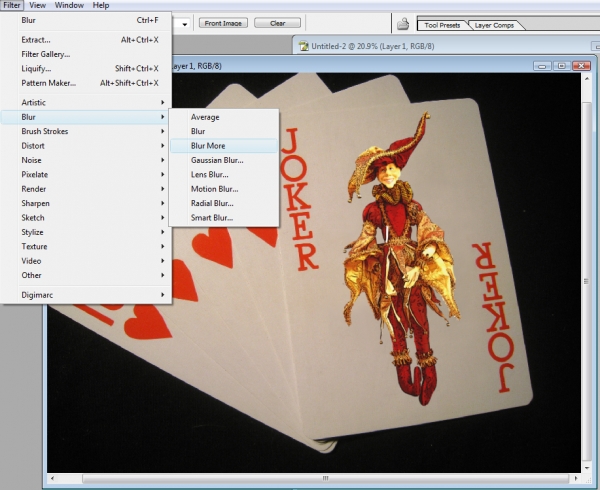Viewport: 600px width, 490px height.
Task: Open the Filter menu in menu bar
Action: [x=12, y=5]
